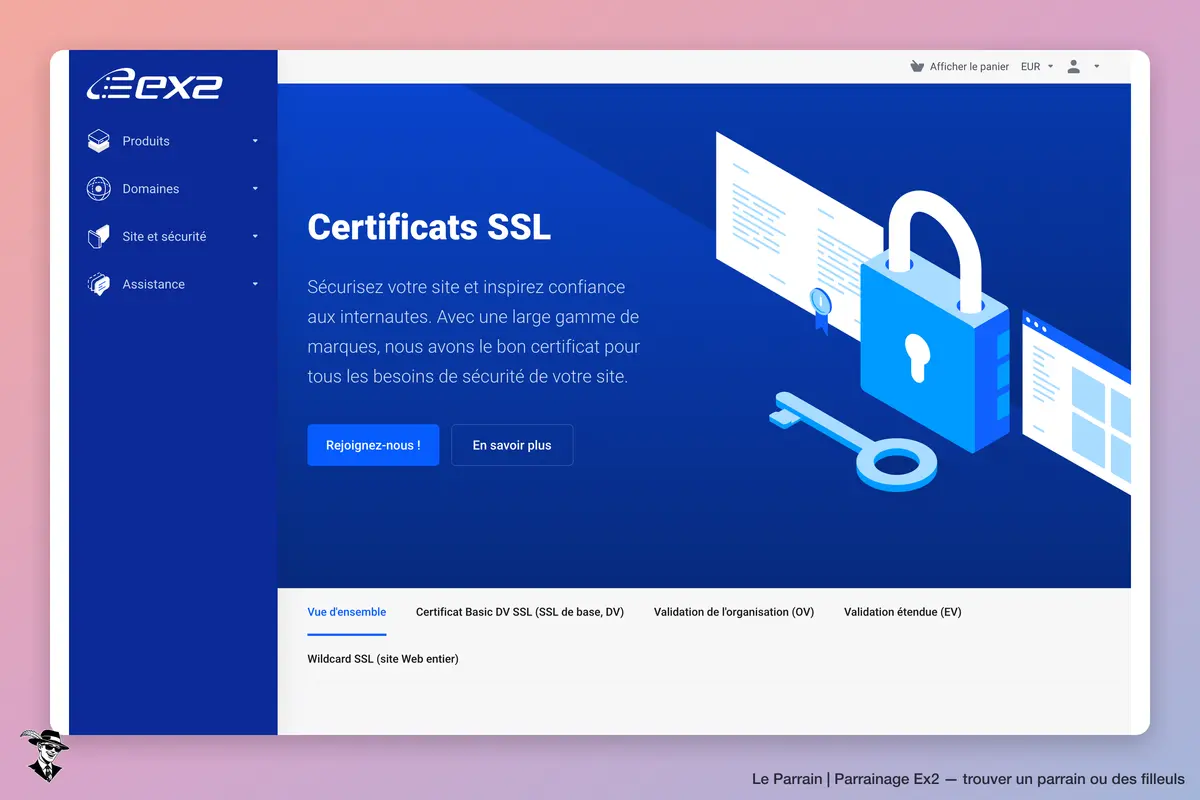
Task: Expand the Site et sécurité menu arrow
Action: coord(255,237)
